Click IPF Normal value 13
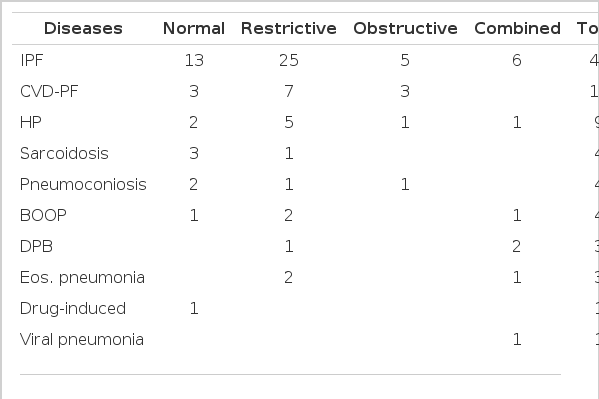The width and height of the screenshot is (599, 399). click(x=194, y=60)
